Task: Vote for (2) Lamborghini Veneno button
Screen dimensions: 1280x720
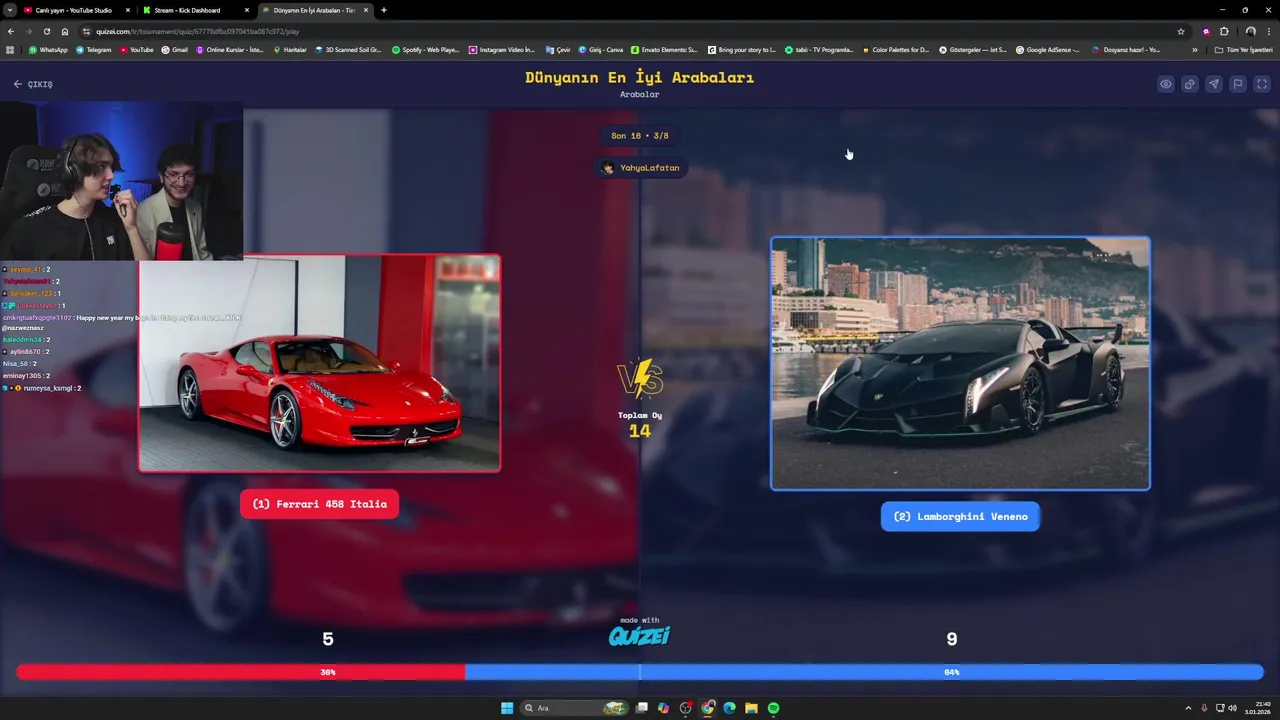Action: pyautogui.click(x=960, y=516)
